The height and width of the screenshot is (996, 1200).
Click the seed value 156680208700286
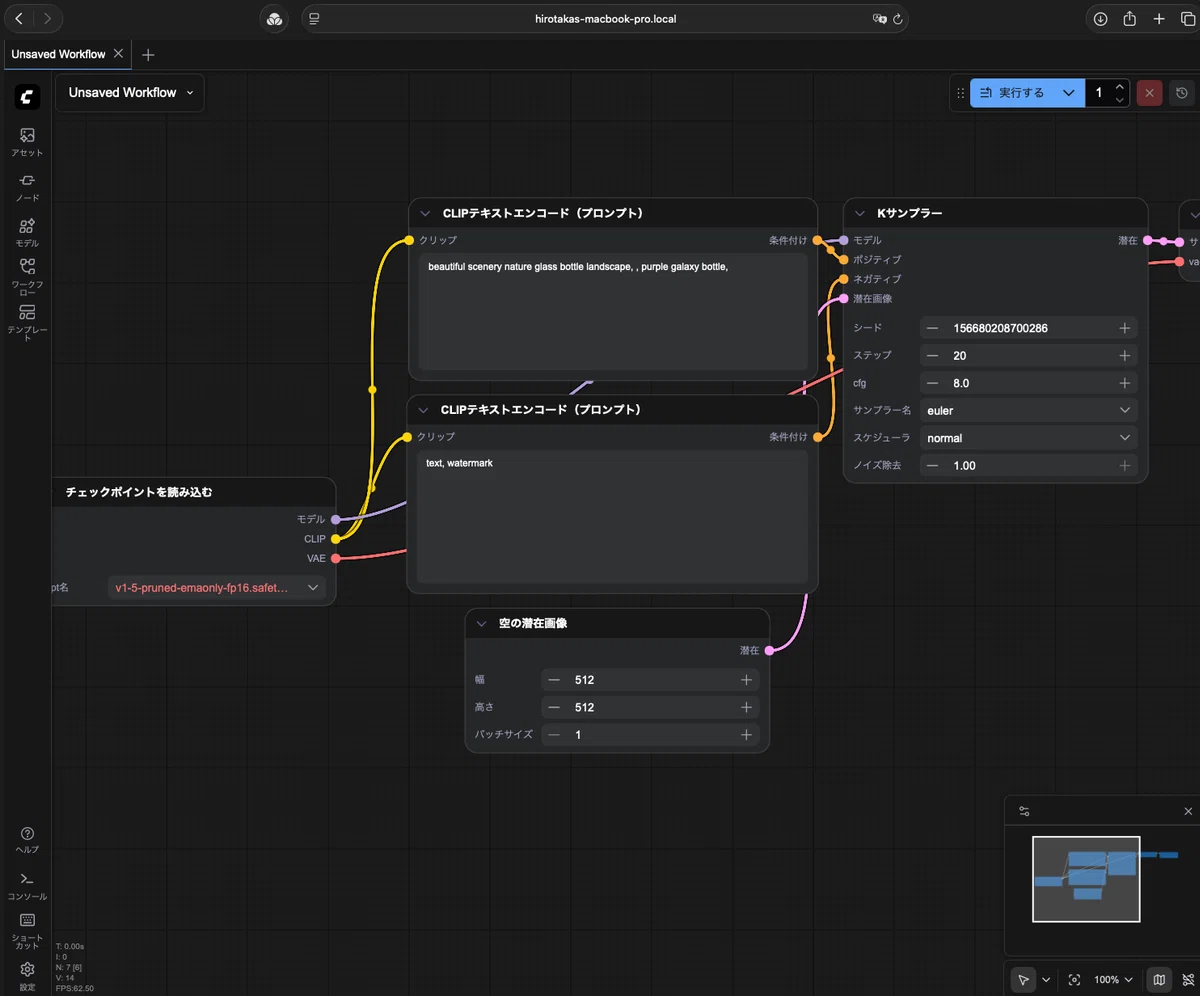coord(1001,328)
